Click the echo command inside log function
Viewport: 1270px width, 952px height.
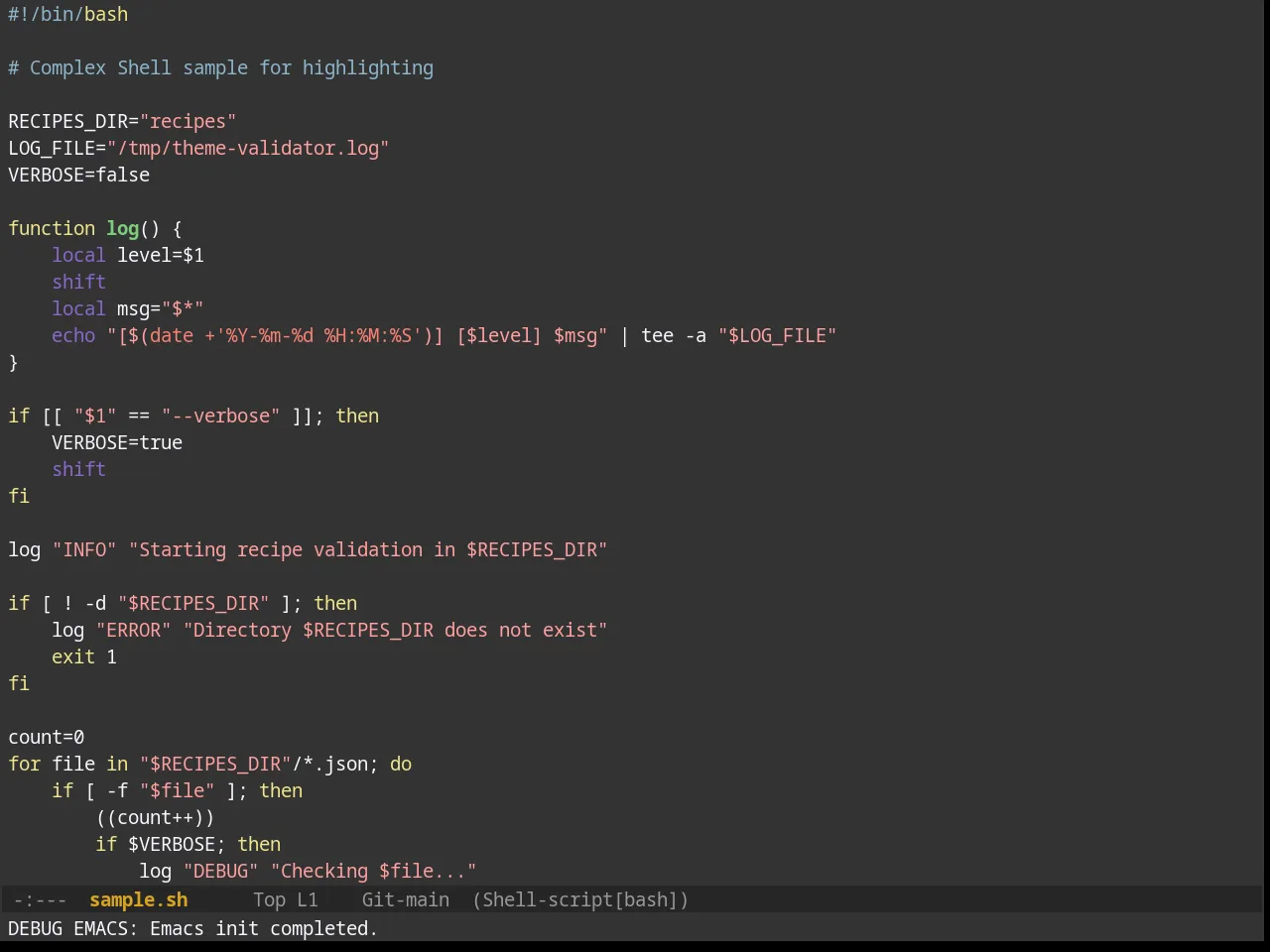(73, 335)
